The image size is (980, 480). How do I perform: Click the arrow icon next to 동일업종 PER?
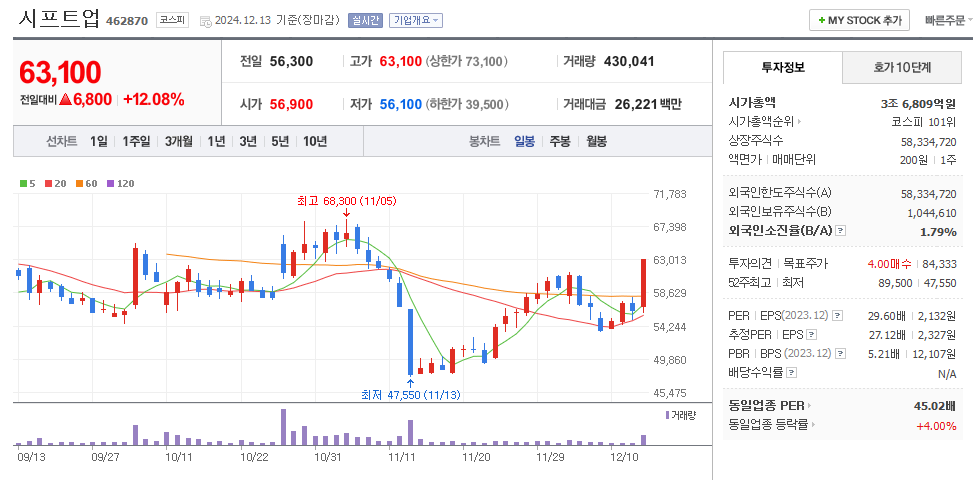coord(809,406)
